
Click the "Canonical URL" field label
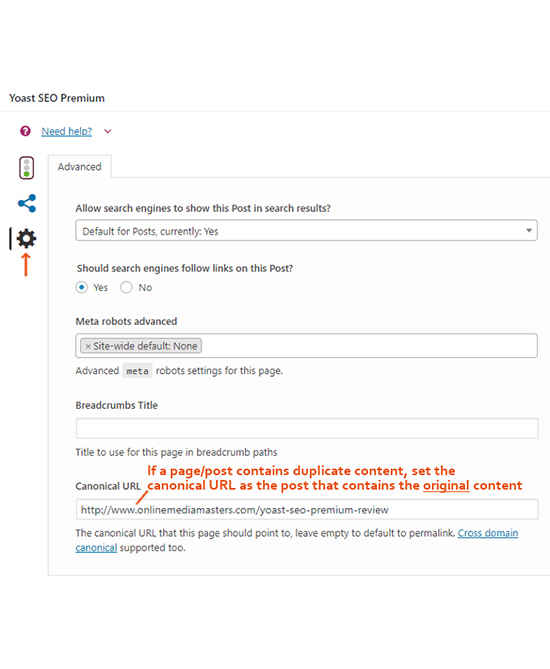(108, 486)
